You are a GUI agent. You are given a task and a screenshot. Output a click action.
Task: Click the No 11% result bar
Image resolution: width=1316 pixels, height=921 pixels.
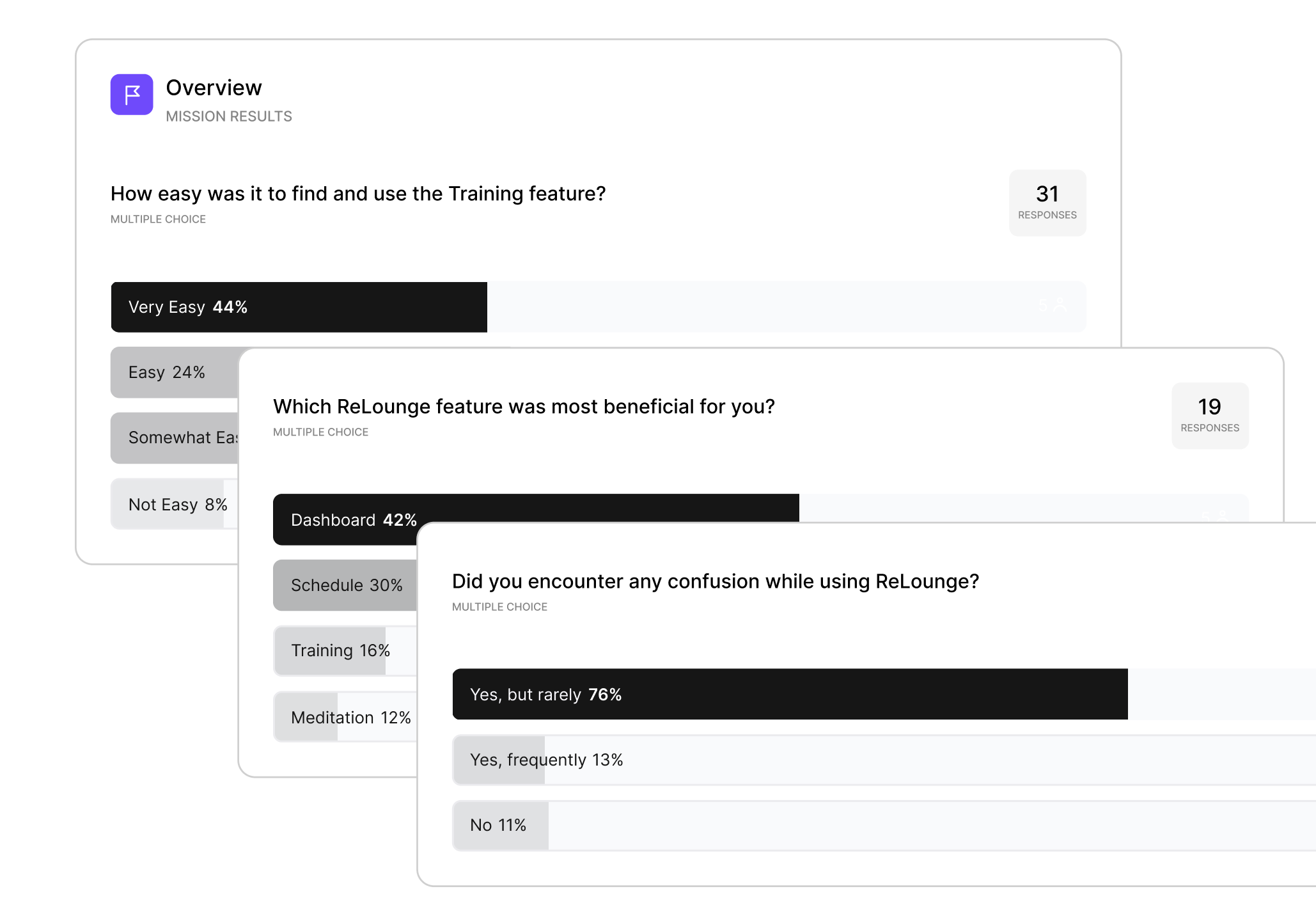coord(884,825)
